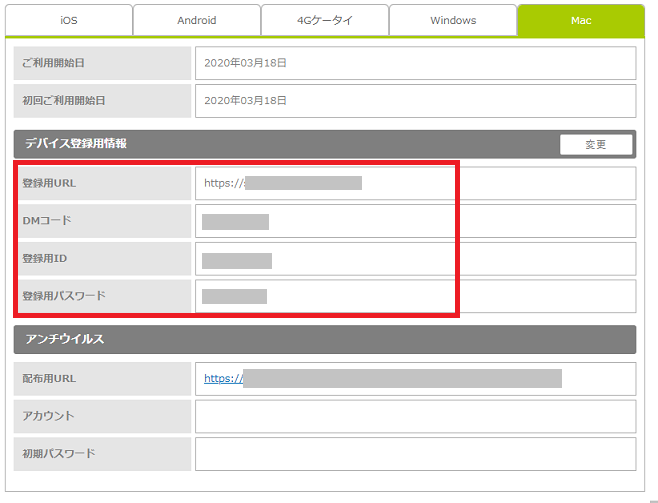
Task: Click the 登録用ID value field
Action: 415,259
